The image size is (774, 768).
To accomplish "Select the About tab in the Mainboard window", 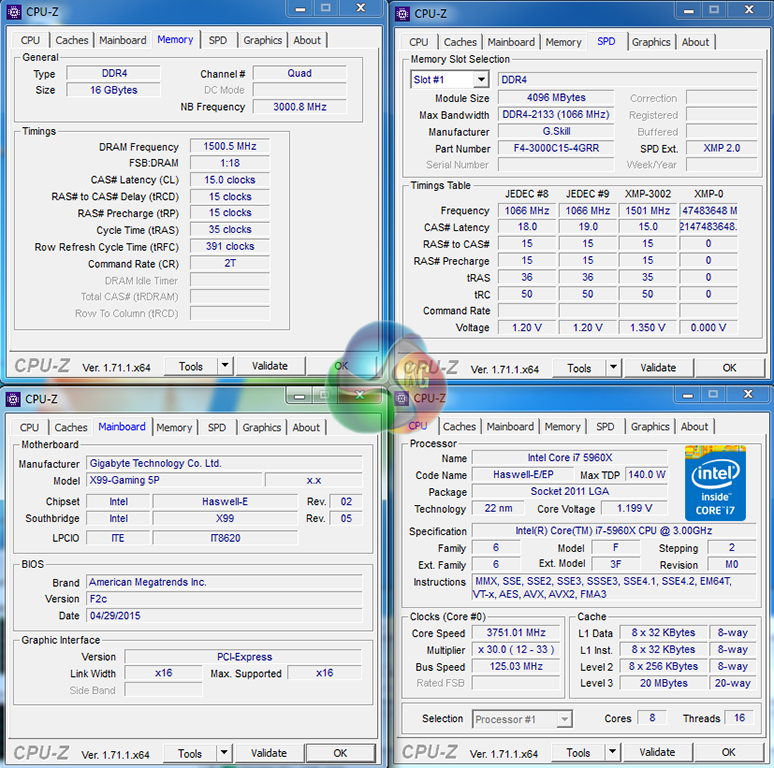I will tap(306, 427).
